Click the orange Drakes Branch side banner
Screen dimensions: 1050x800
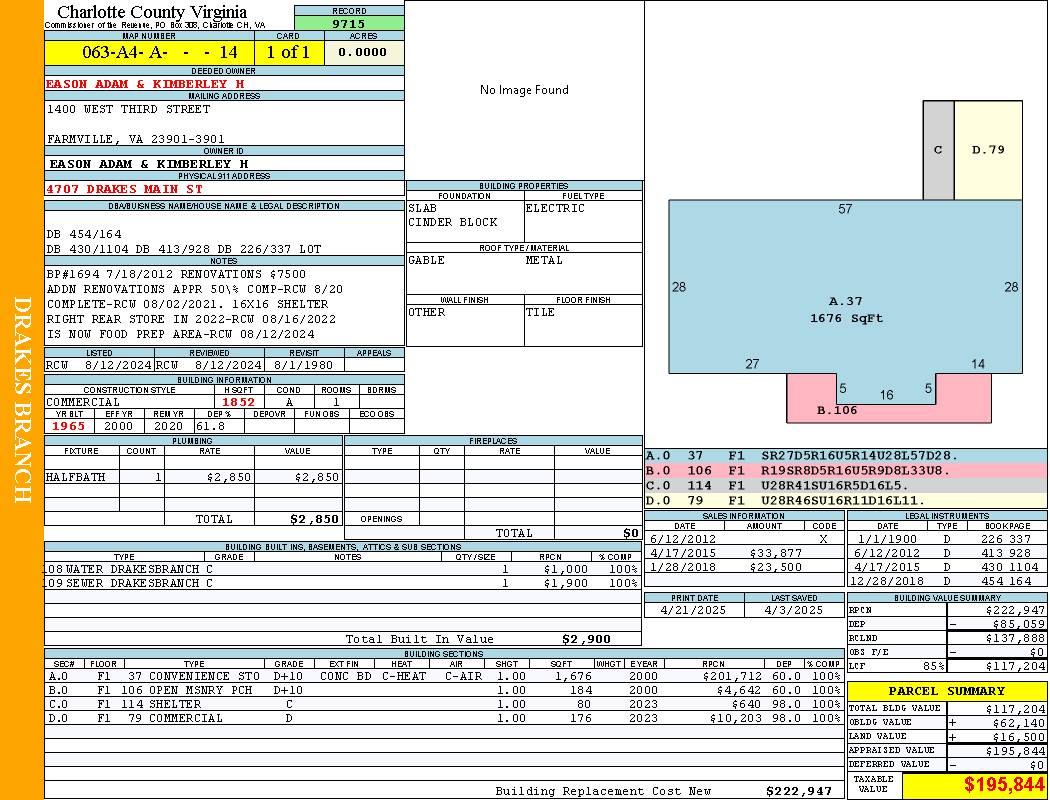point(22,400)
